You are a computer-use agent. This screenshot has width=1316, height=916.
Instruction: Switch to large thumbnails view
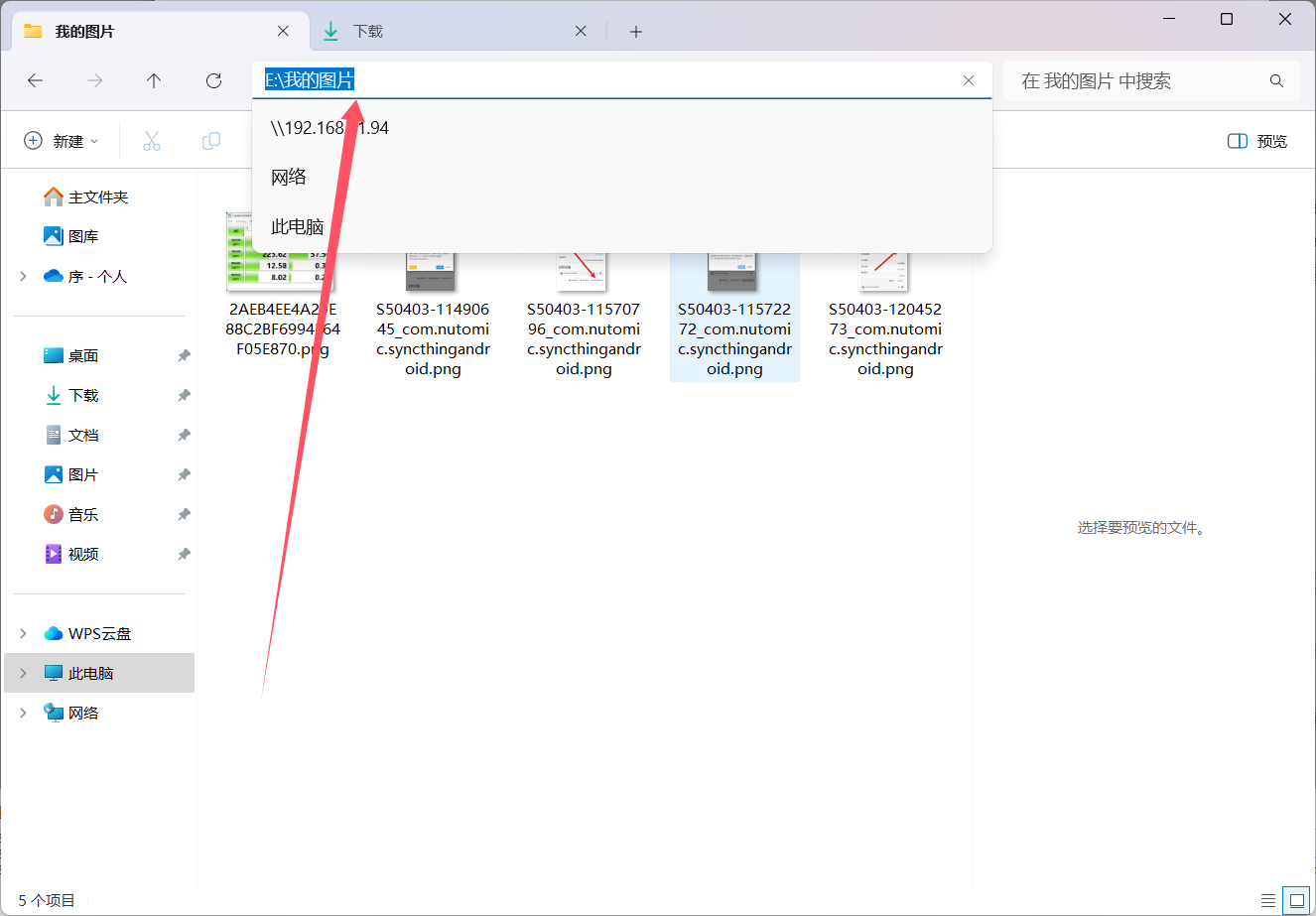coord(1296,901)
